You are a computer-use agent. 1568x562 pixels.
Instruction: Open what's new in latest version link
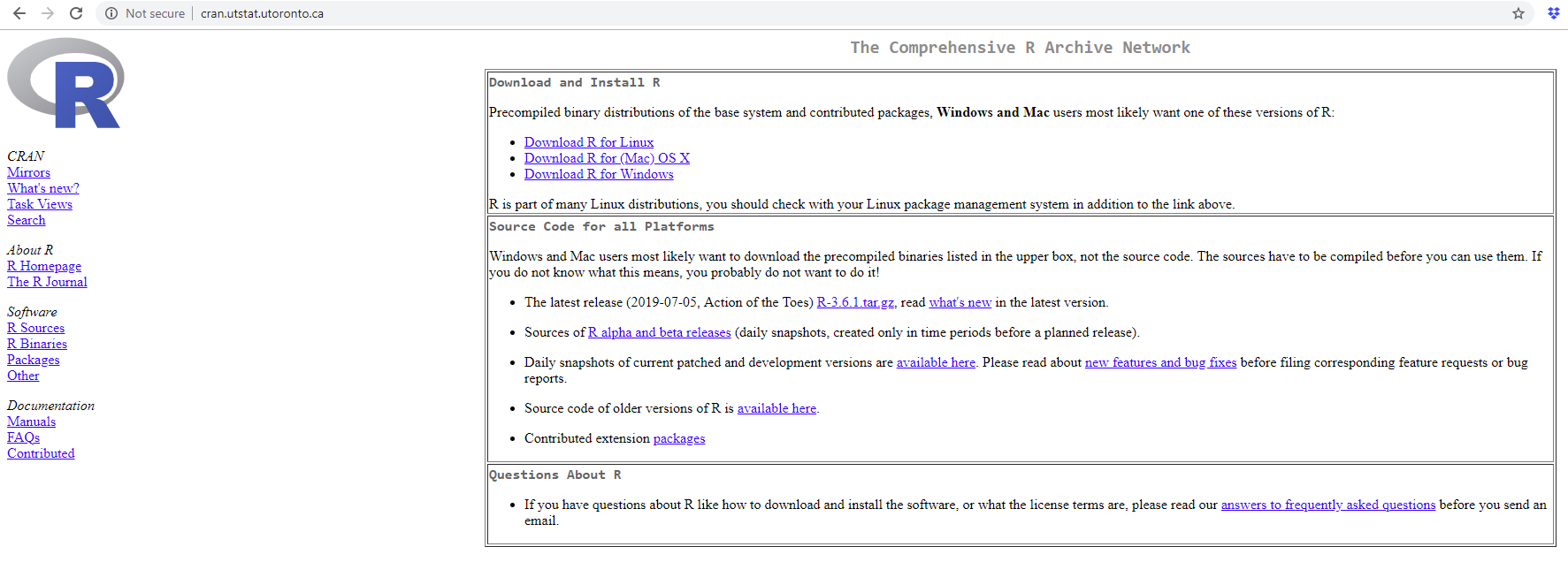[x=960, y=302]
